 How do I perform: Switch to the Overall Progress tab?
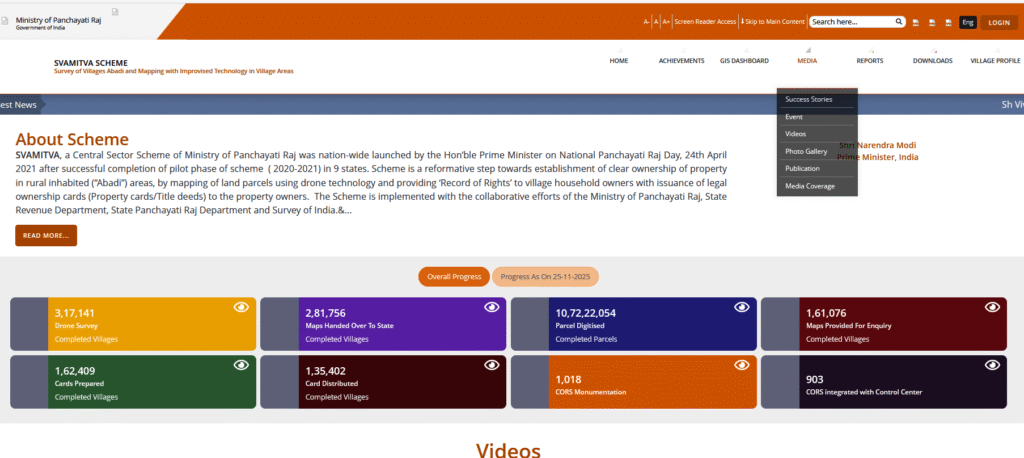click(454, 277)
